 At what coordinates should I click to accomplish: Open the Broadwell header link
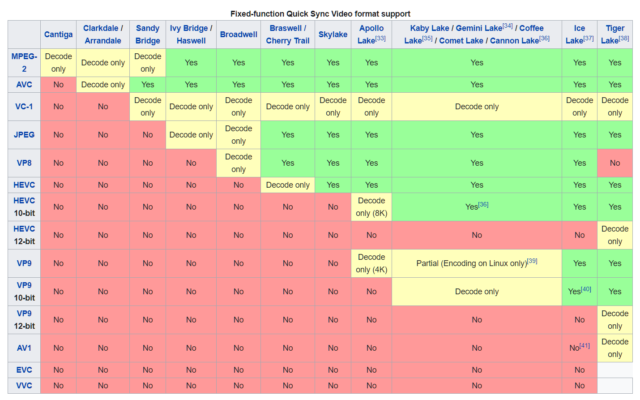(239, 34)
